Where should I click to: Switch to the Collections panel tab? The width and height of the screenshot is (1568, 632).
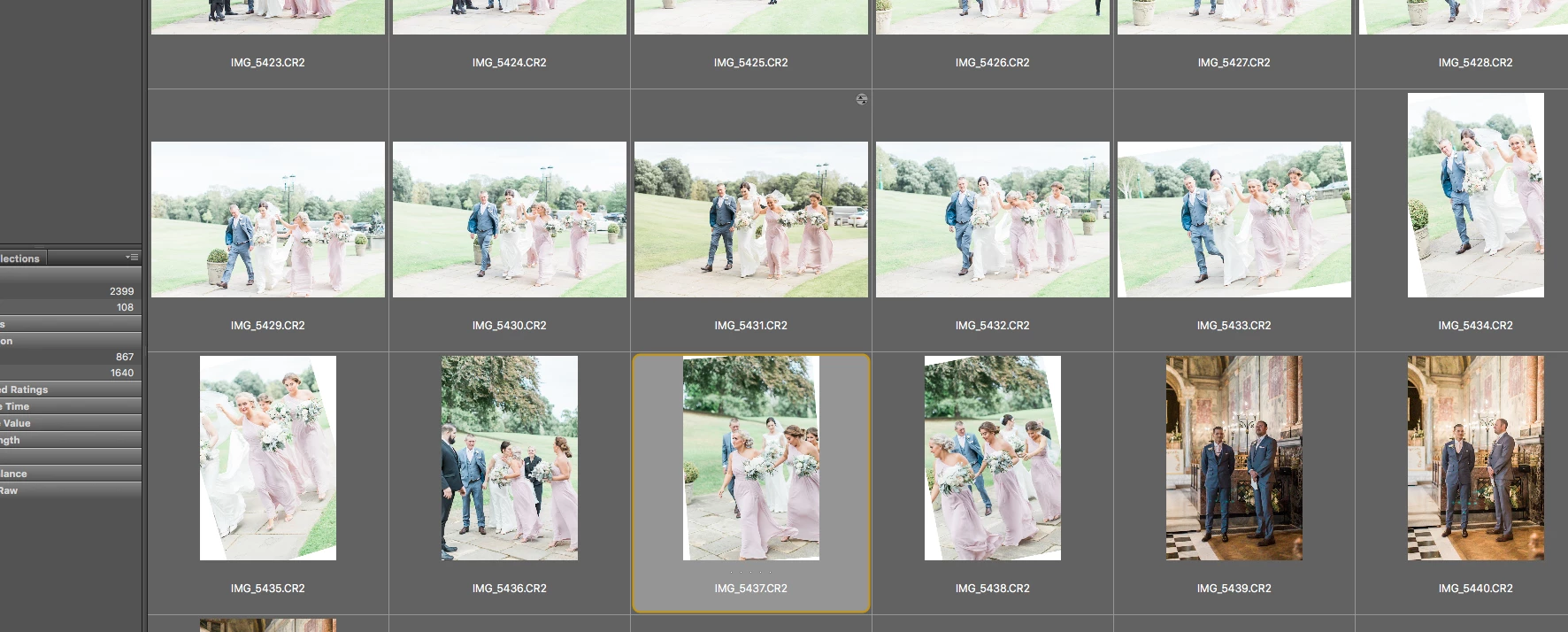[21, 258]
